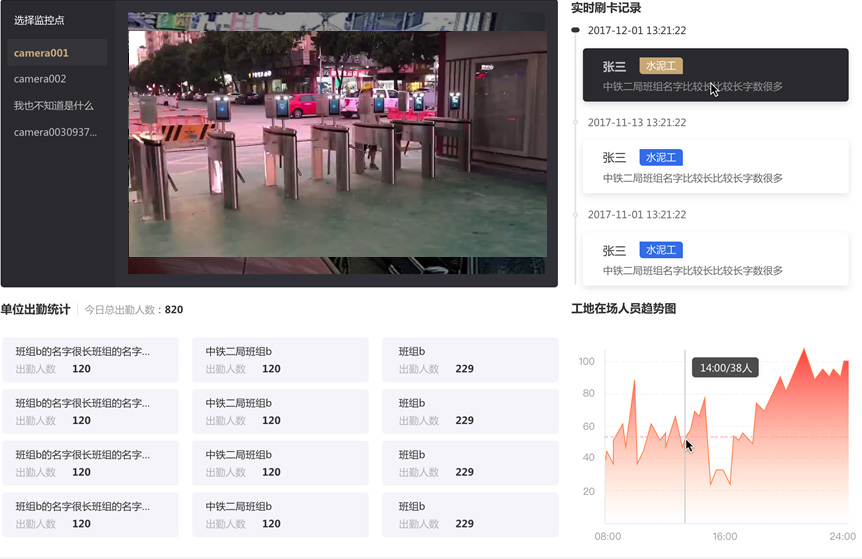Click the blue 水泥工 tag under 2017-11-13
Image resolution: width=862 pixels, height=559 pixels.
tap(660, 158)
